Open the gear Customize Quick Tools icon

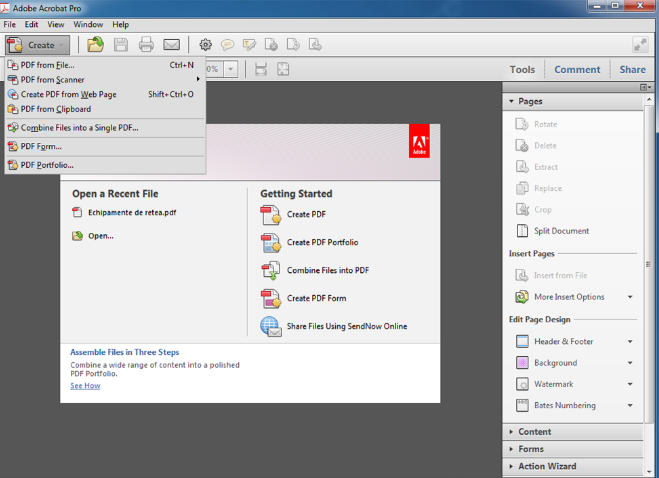click(x=206, y=44)
